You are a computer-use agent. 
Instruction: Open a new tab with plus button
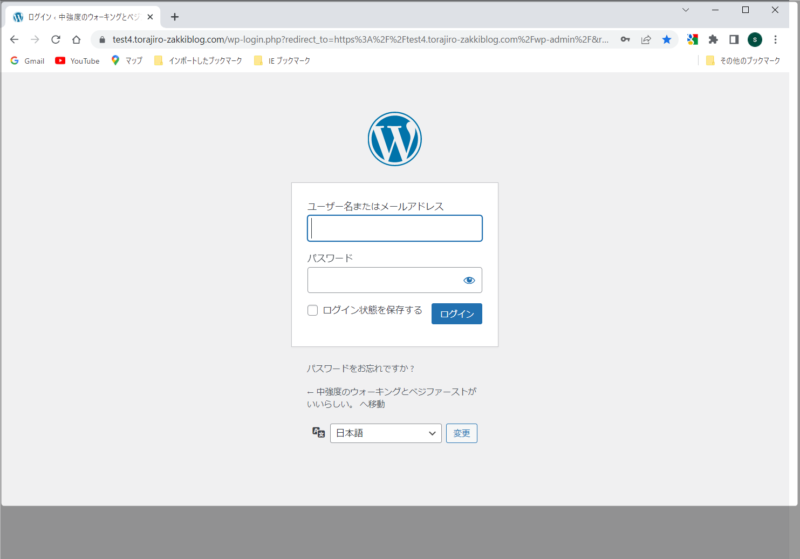pyautogui.click(x=175, y=16)
